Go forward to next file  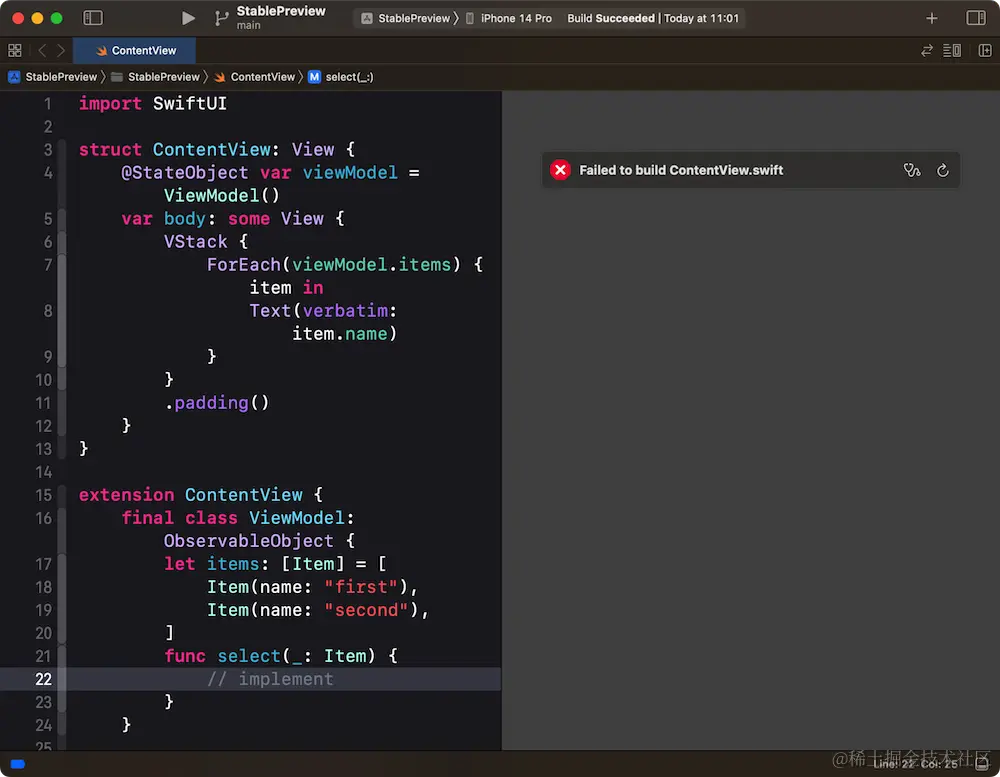(61, 50)
